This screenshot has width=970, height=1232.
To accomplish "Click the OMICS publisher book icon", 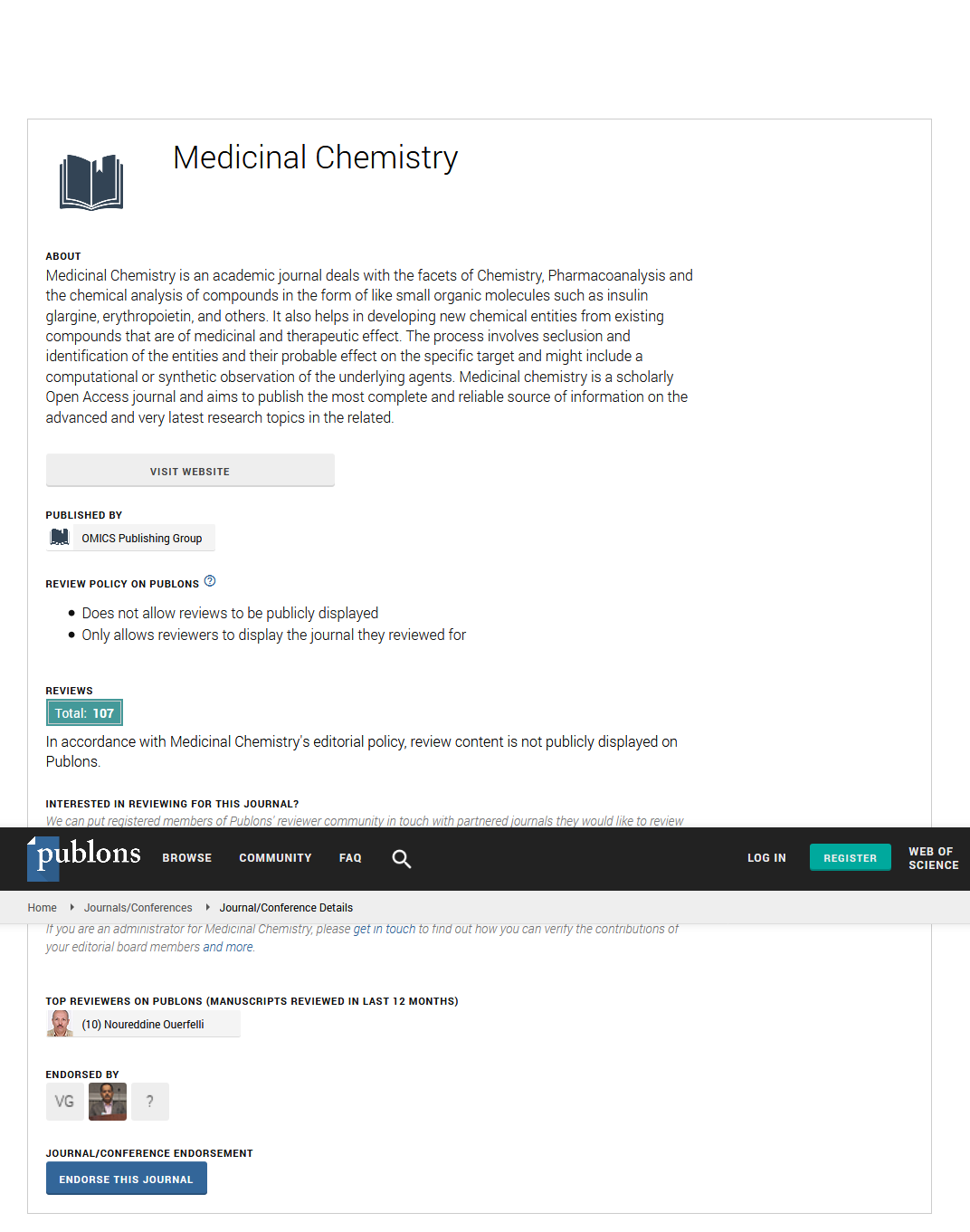I will tap(60, 538).
